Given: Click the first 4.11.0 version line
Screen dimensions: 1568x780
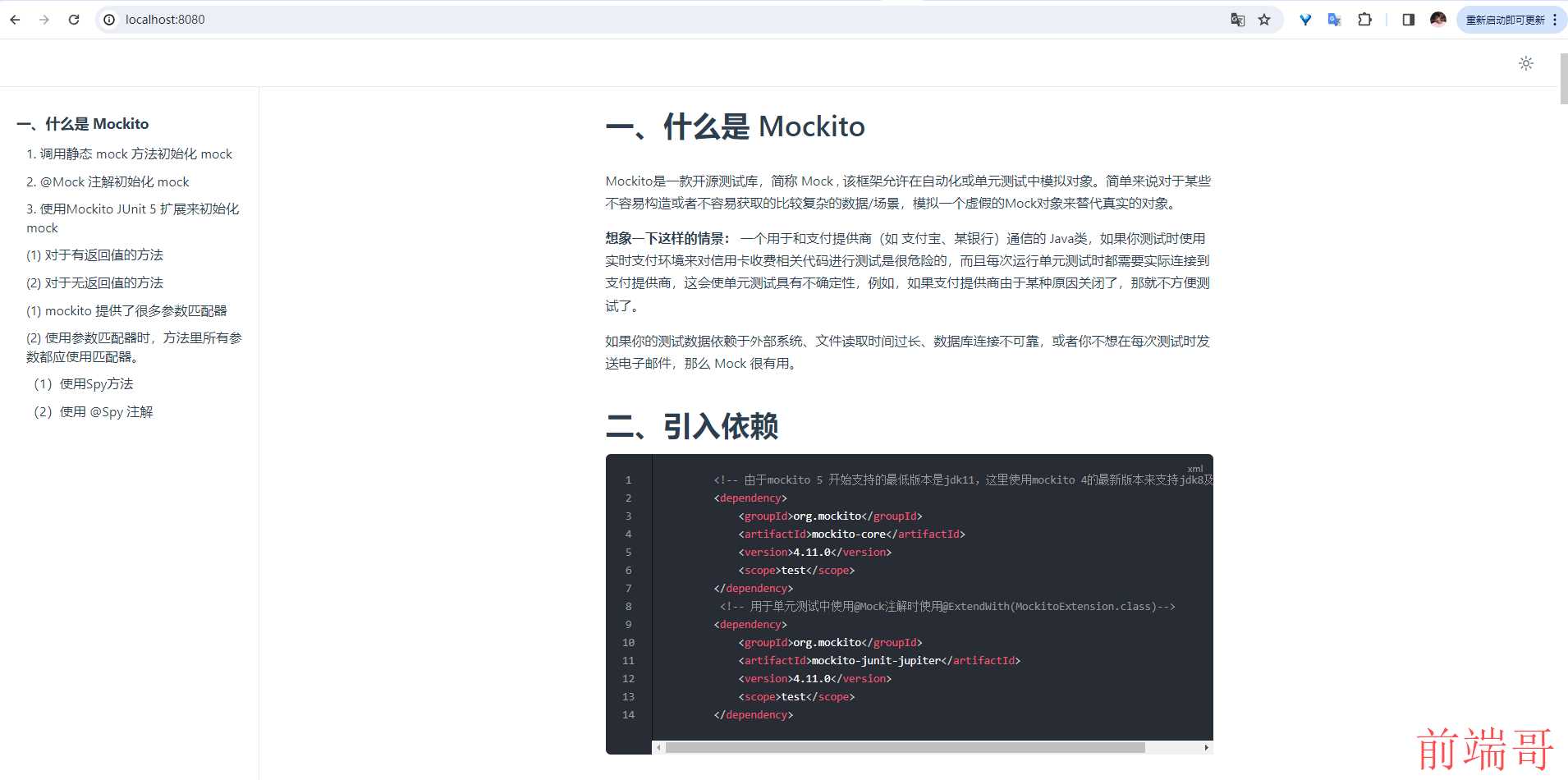Looking at the screenshot, I should 814,552.
